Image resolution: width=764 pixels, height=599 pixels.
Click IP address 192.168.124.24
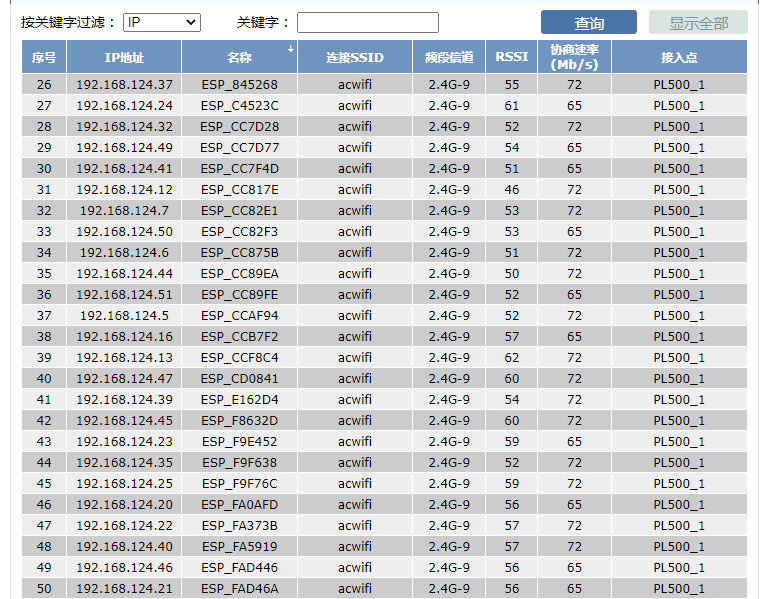click(124, 106)
